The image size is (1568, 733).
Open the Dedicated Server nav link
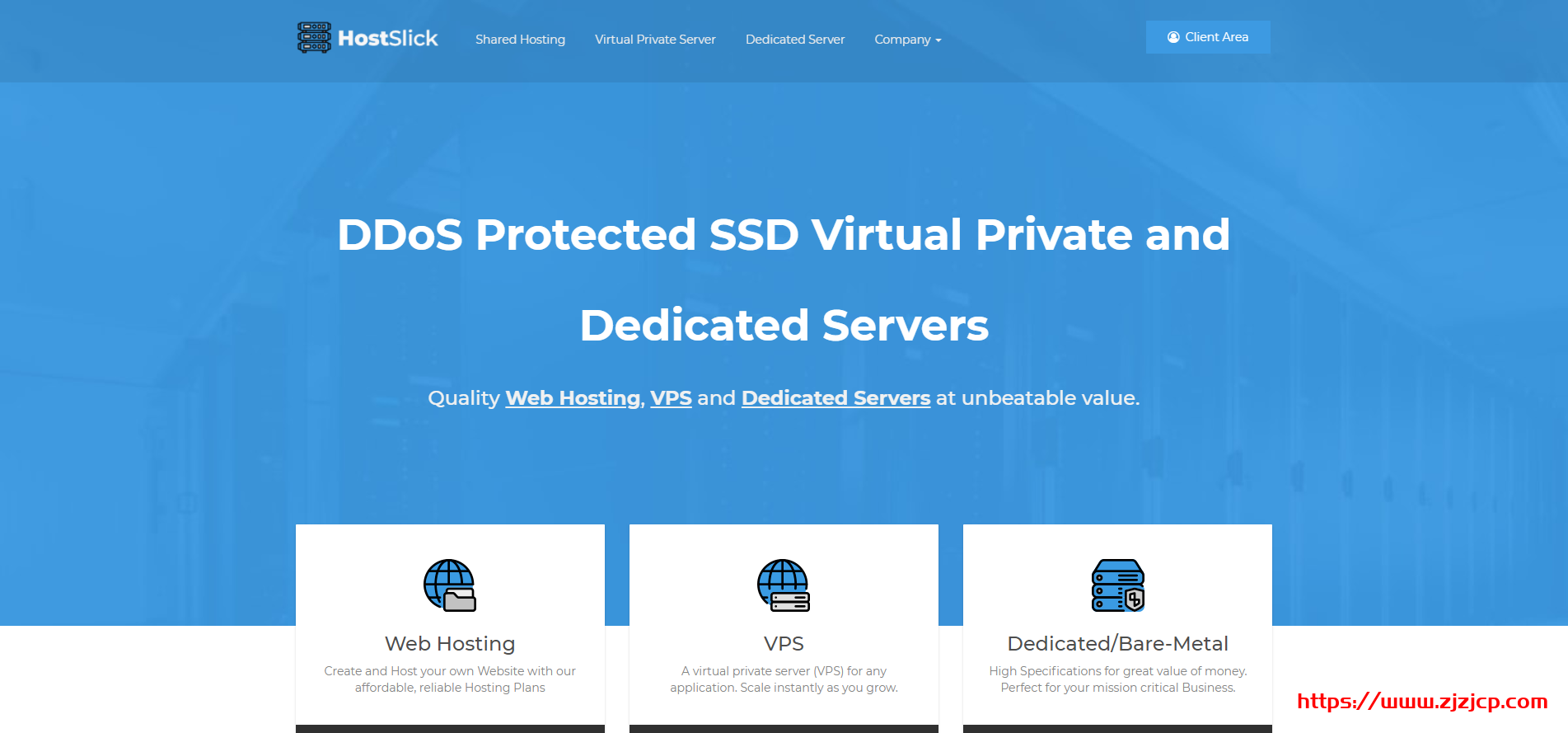click(795, 40)
